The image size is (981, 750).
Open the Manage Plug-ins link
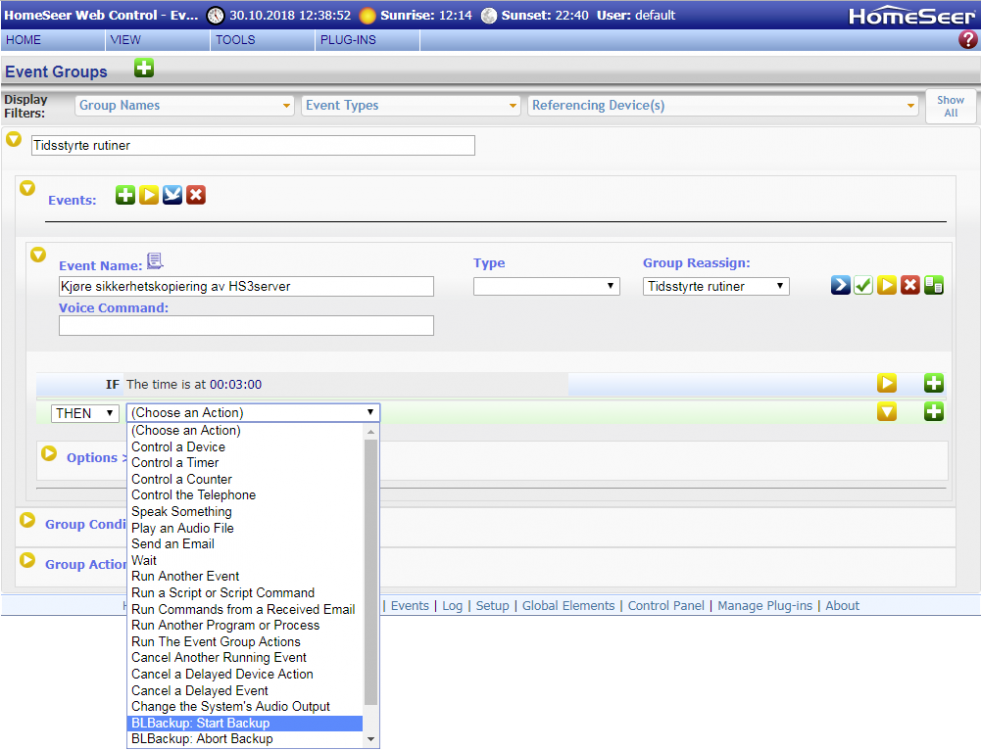click(x=767, y=605)
